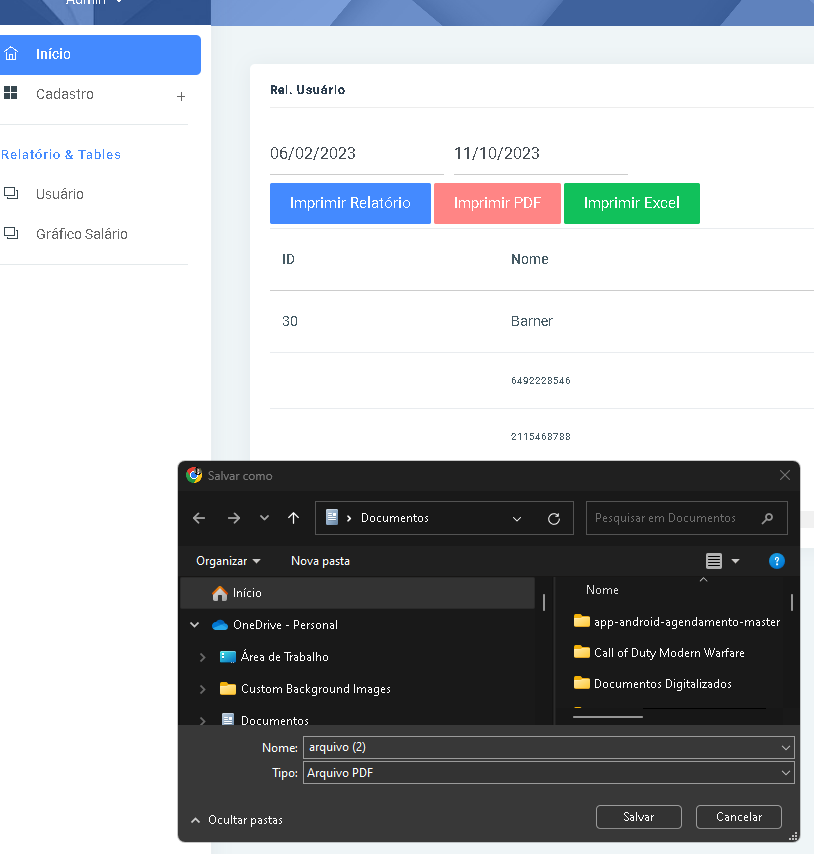The width and height of the screenshot is (814, 854).
Task: Click the up-to-parent-folder arrow
Action: (x=293, y=518)
